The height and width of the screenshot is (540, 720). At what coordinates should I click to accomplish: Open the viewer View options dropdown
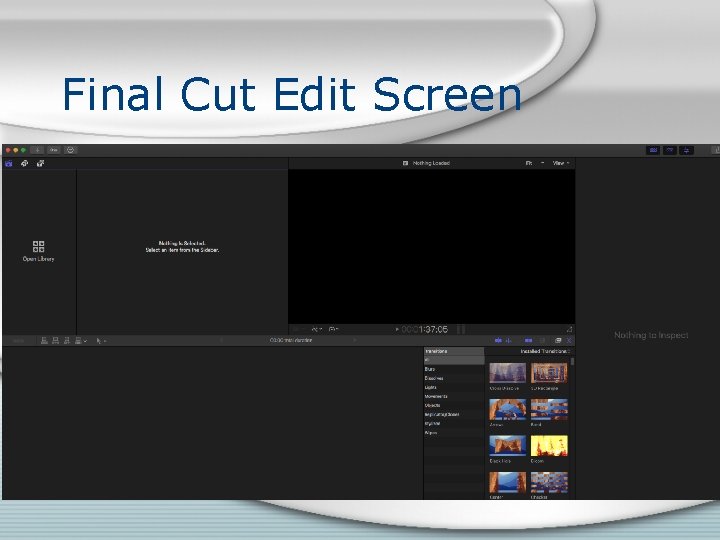(561, 163)
